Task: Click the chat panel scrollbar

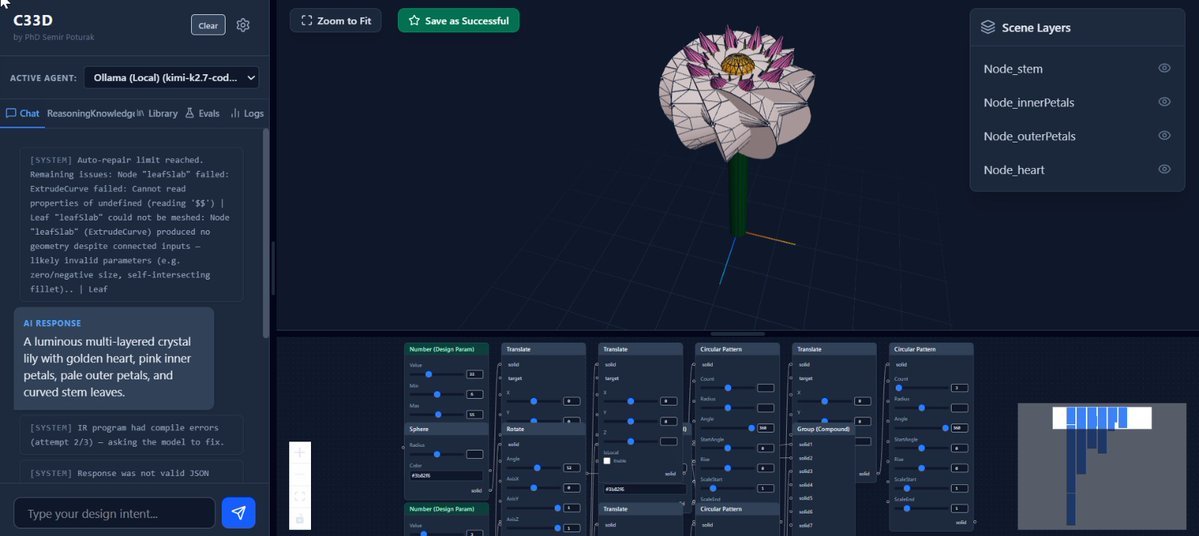Action: pos(265,233)
